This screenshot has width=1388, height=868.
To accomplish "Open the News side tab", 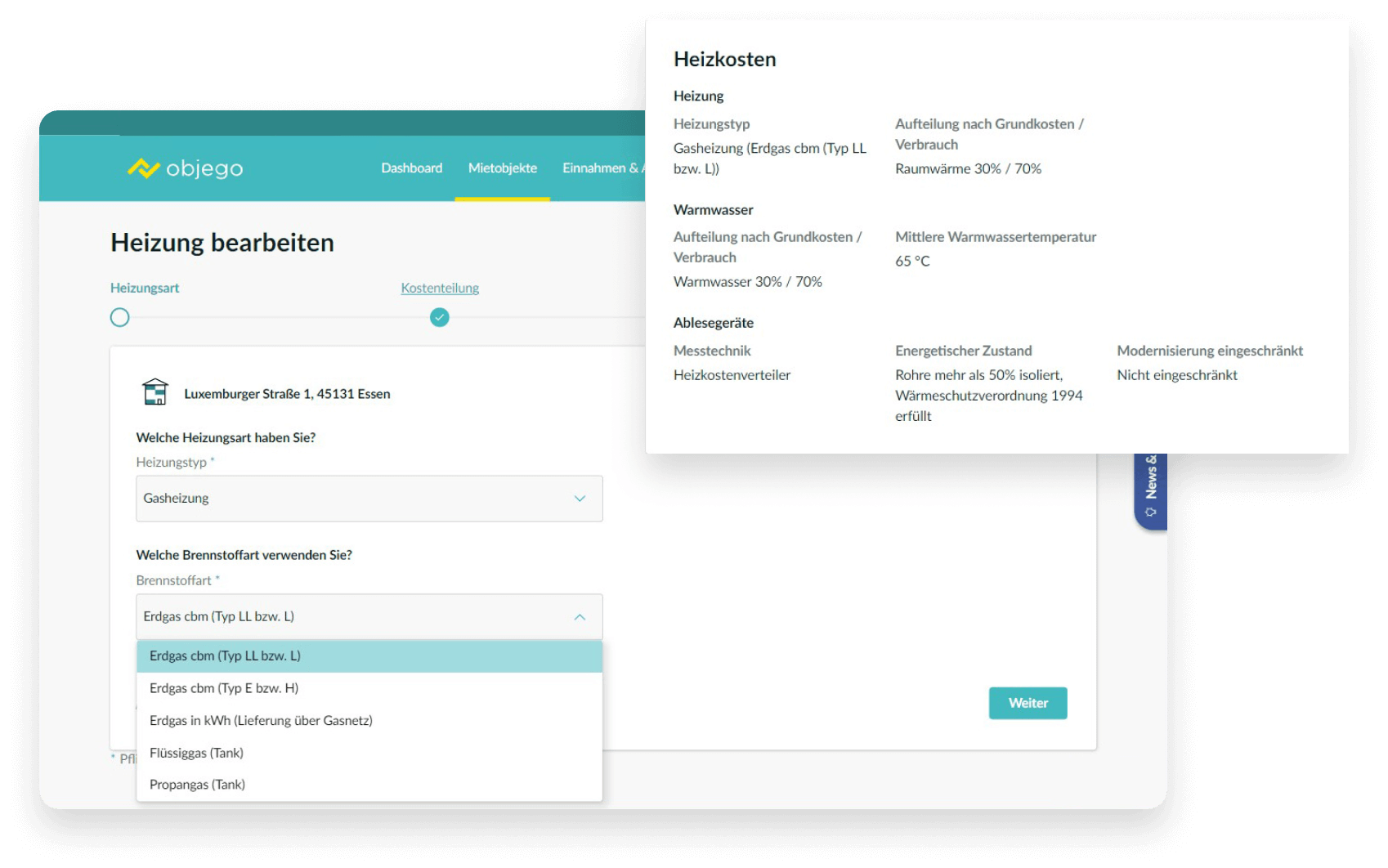I will pos(1150,486).
